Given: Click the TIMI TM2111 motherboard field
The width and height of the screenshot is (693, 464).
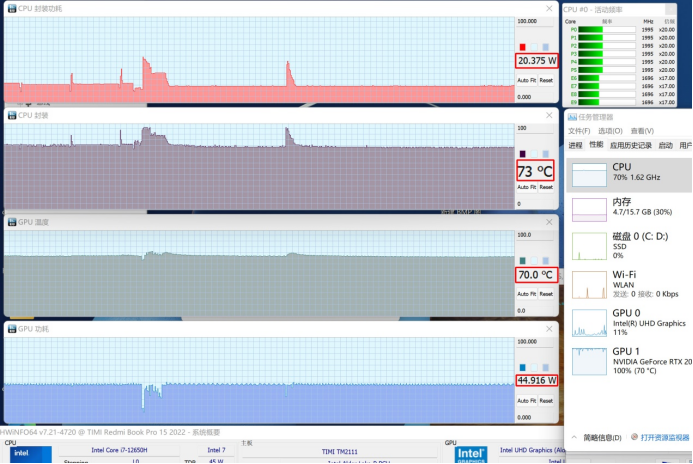Looking at the screenshot, I should [x=339, y=451].
